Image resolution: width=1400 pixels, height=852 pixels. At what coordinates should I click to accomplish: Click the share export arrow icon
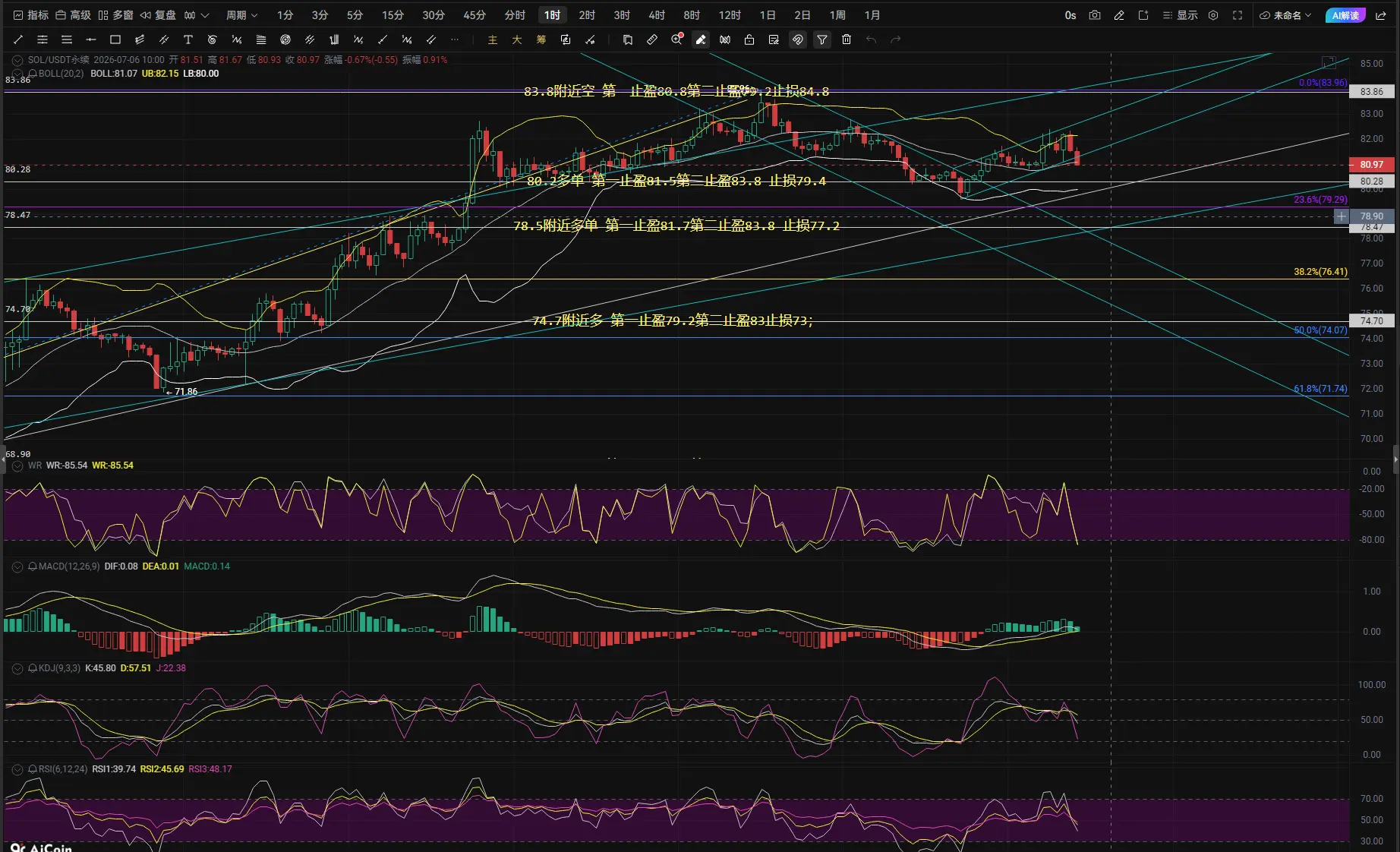(x=1381, y=15)
